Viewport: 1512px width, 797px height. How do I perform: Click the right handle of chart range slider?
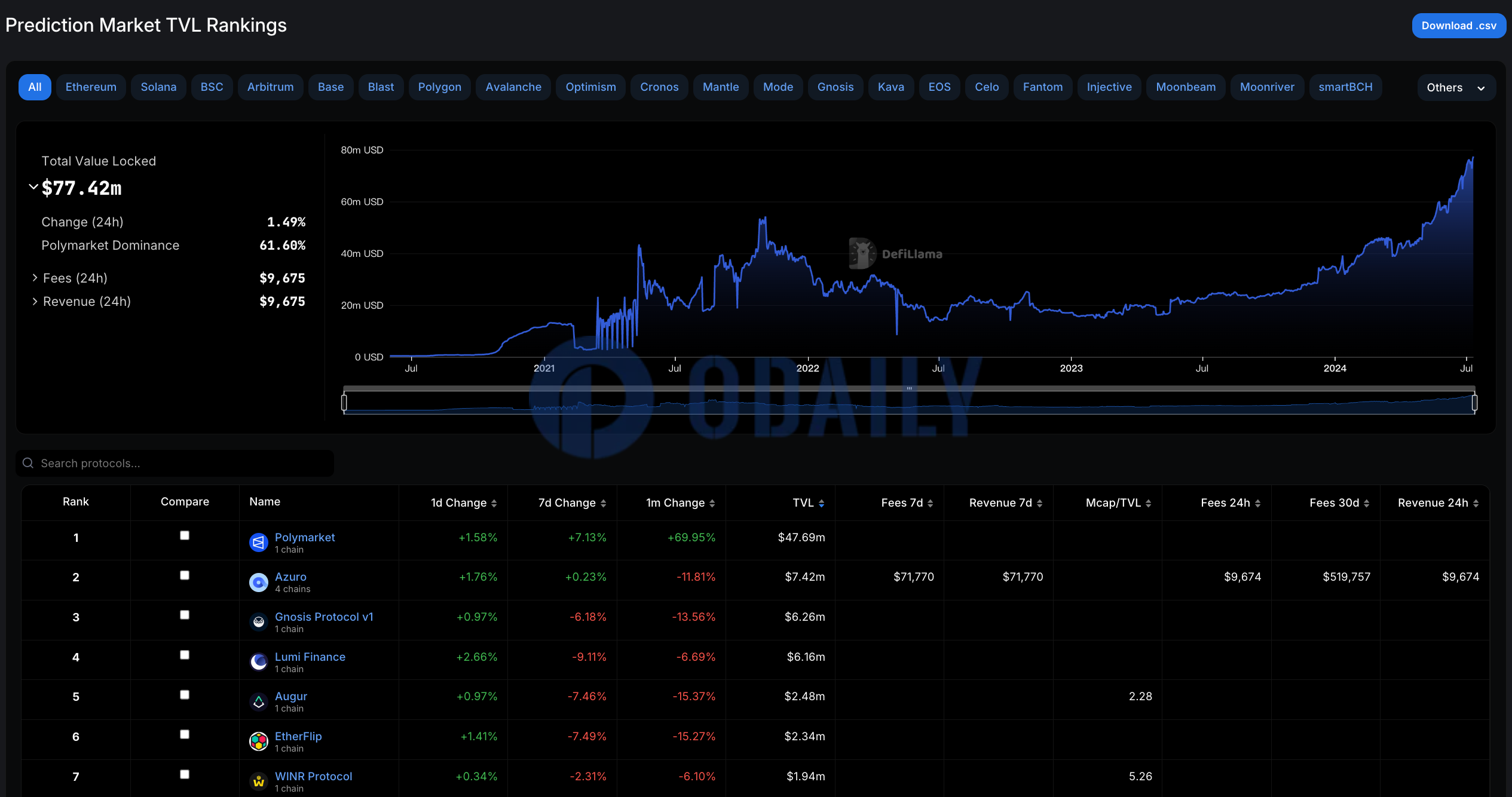(x=1474, y=403)
